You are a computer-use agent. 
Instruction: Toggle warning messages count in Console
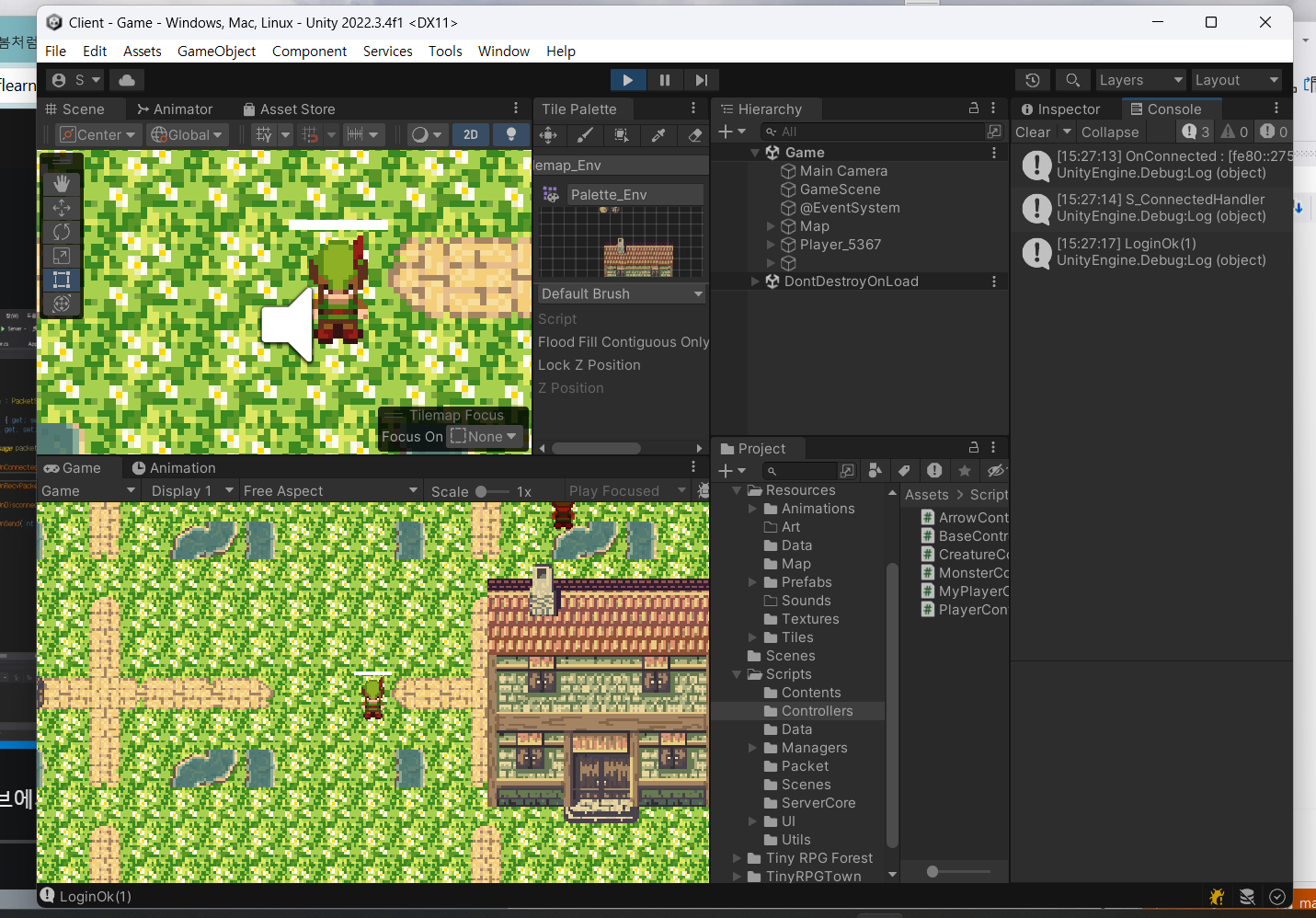point(1235,132)
